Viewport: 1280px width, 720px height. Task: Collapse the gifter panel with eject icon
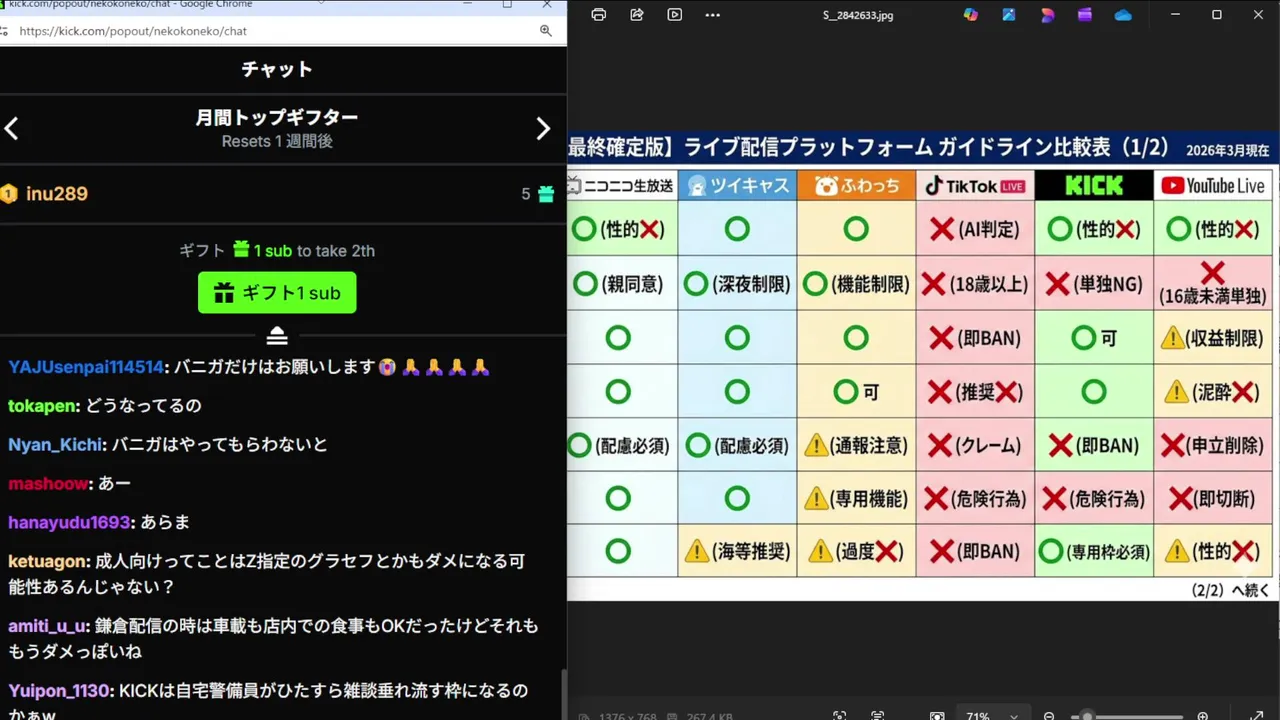277,336
